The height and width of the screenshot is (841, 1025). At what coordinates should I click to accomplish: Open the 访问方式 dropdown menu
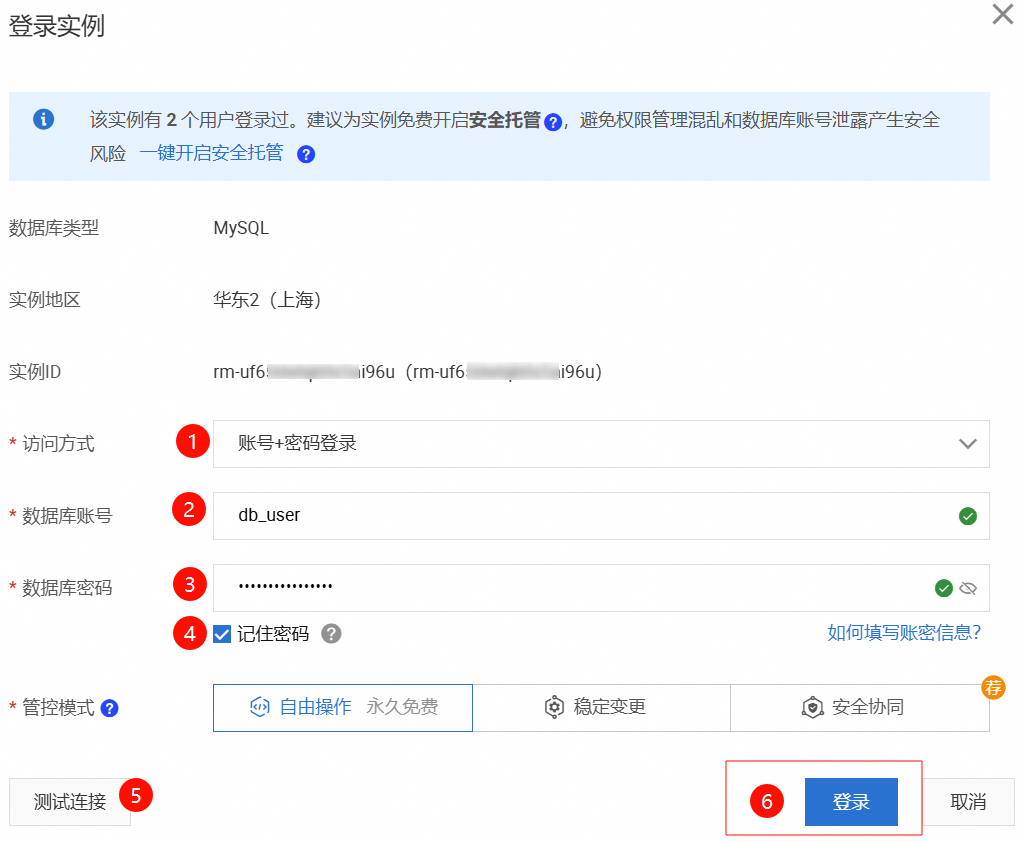click(968, 443)
